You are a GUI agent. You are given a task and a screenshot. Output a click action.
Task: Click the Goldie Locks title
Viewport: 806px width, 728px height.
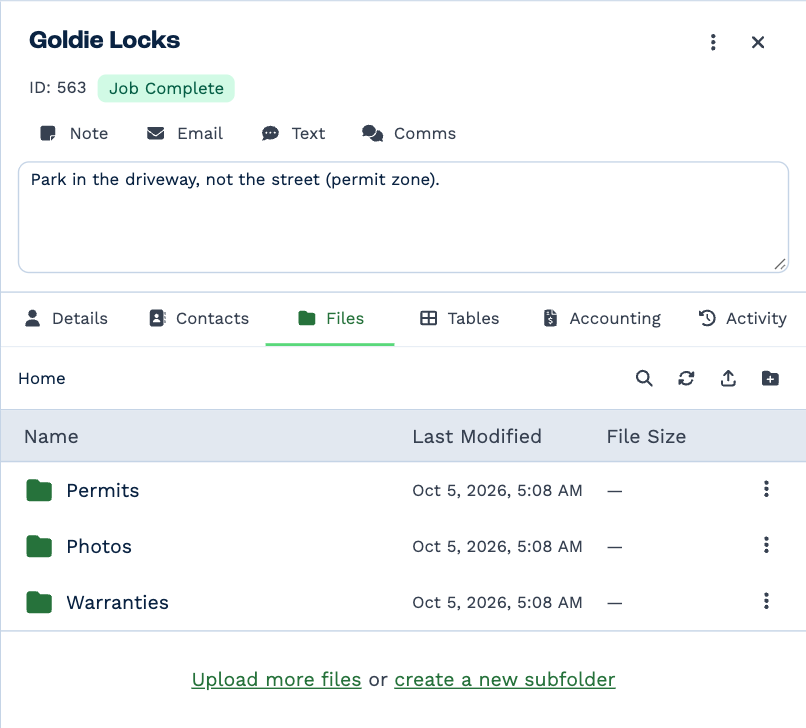click(x=104, y=40)
